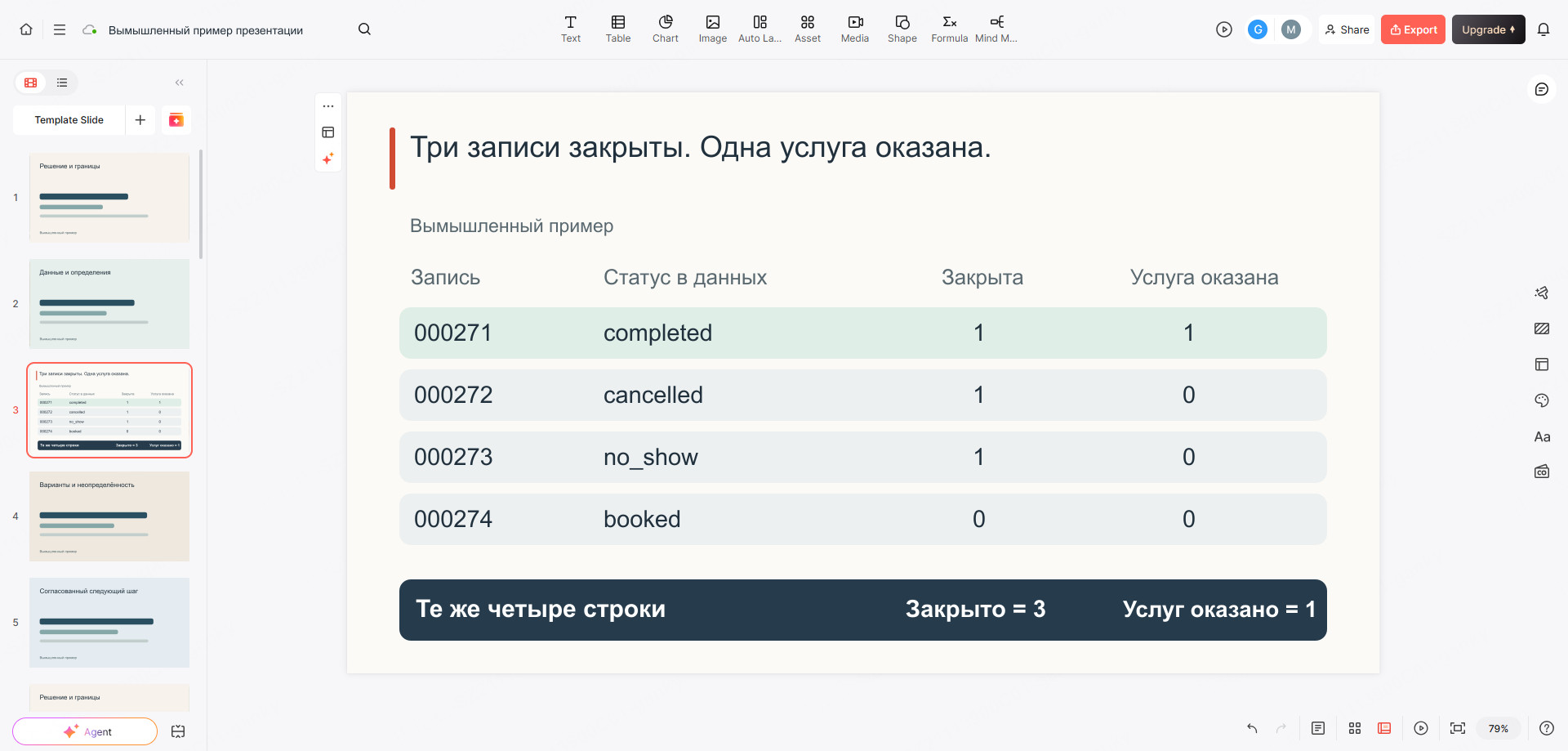Switch to grid overview view

click(1355, 728)
